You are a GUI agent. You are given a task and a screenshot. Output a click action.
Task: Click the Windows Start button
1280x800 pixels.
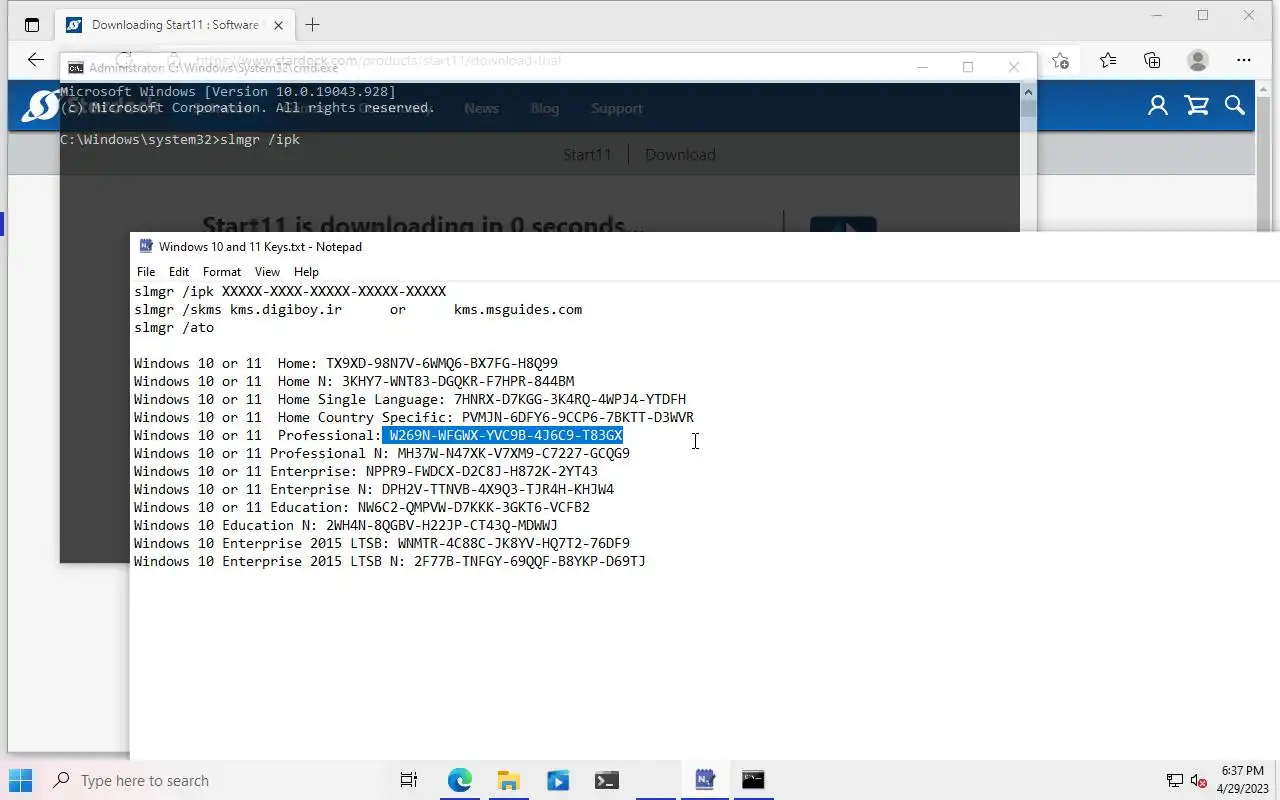click(20, 780)
